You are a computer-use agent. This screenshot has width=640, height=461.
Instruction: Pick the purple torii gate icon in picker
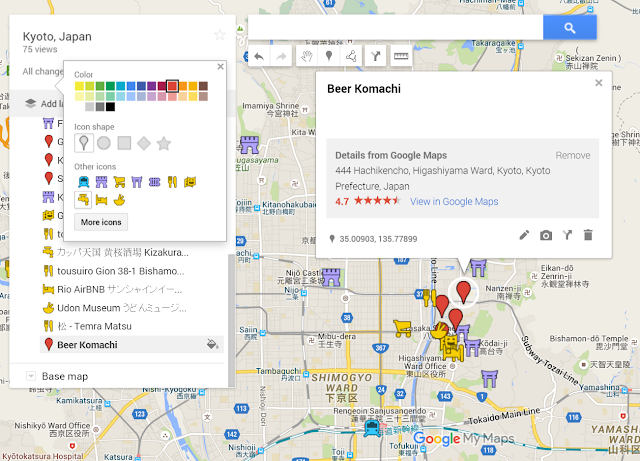tap(137, 182)
